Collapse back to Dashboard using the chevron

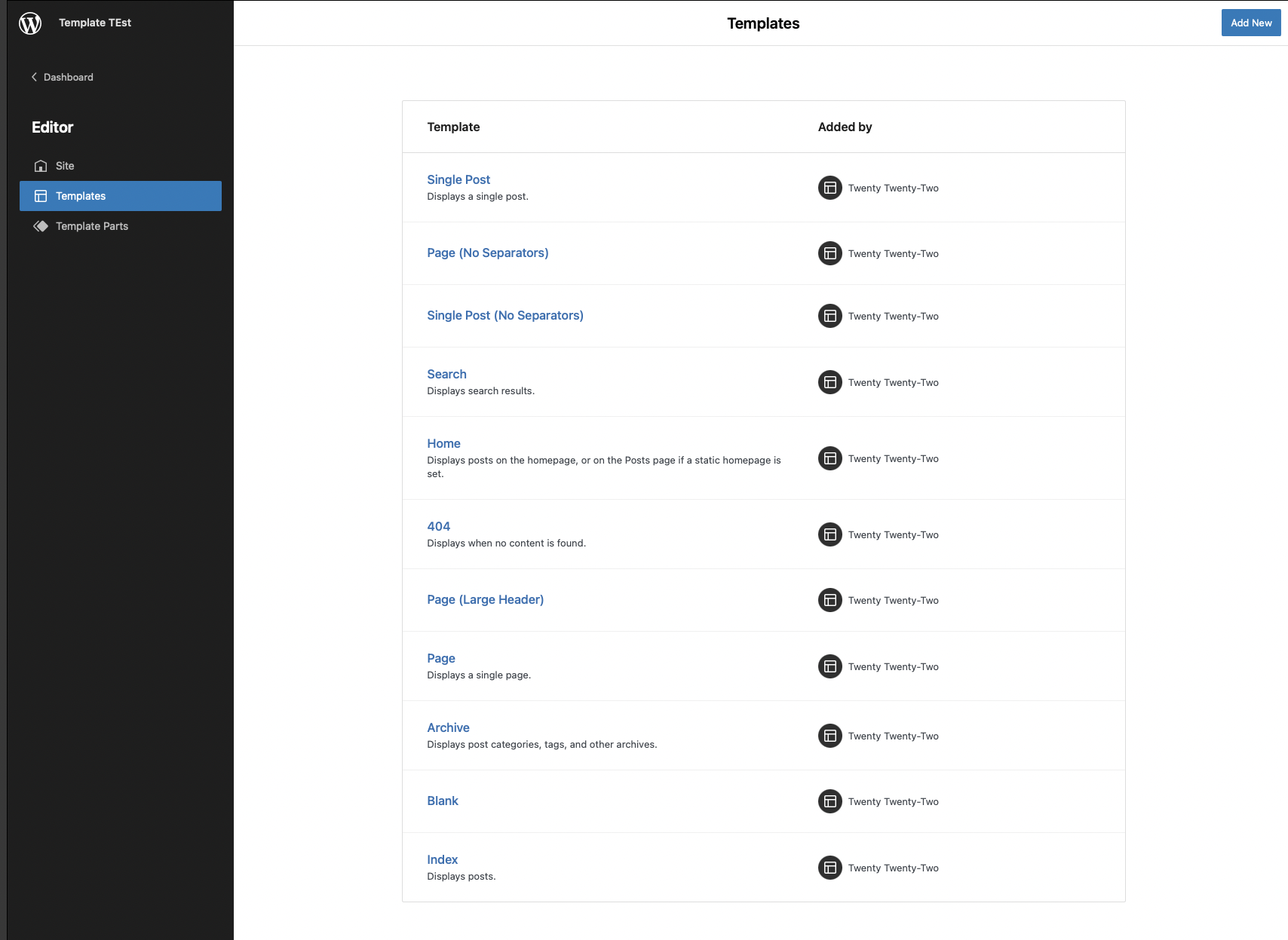tap(33, 77)
